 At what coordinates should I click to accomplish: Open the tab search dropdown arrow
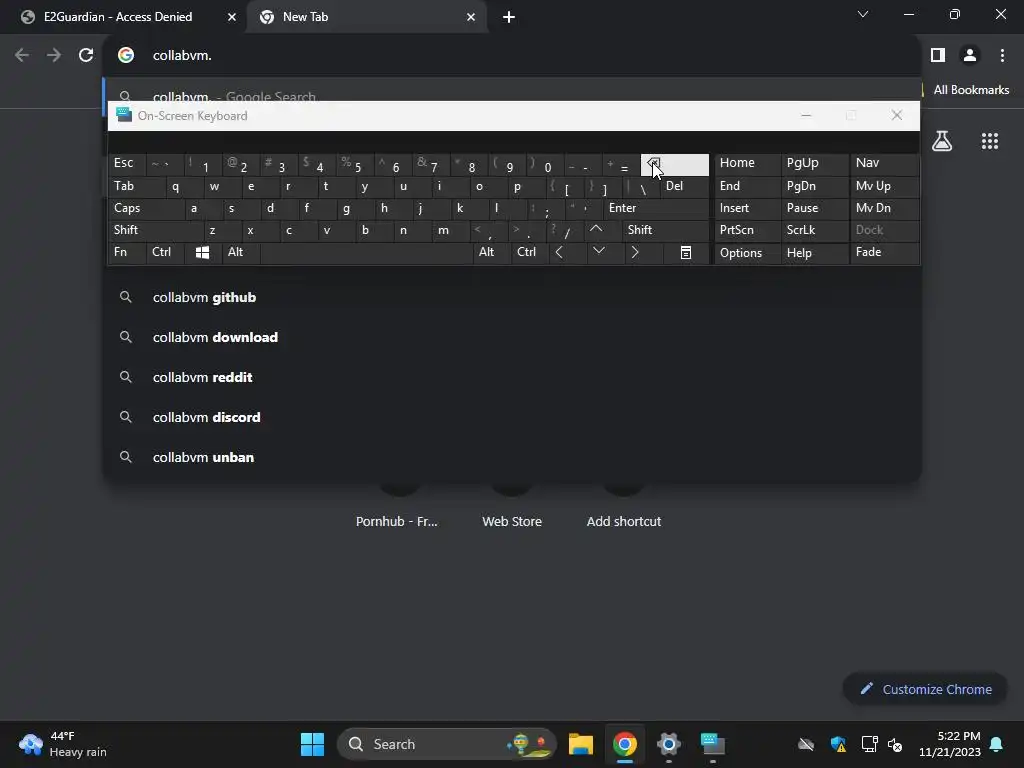(x=863, y=14)
